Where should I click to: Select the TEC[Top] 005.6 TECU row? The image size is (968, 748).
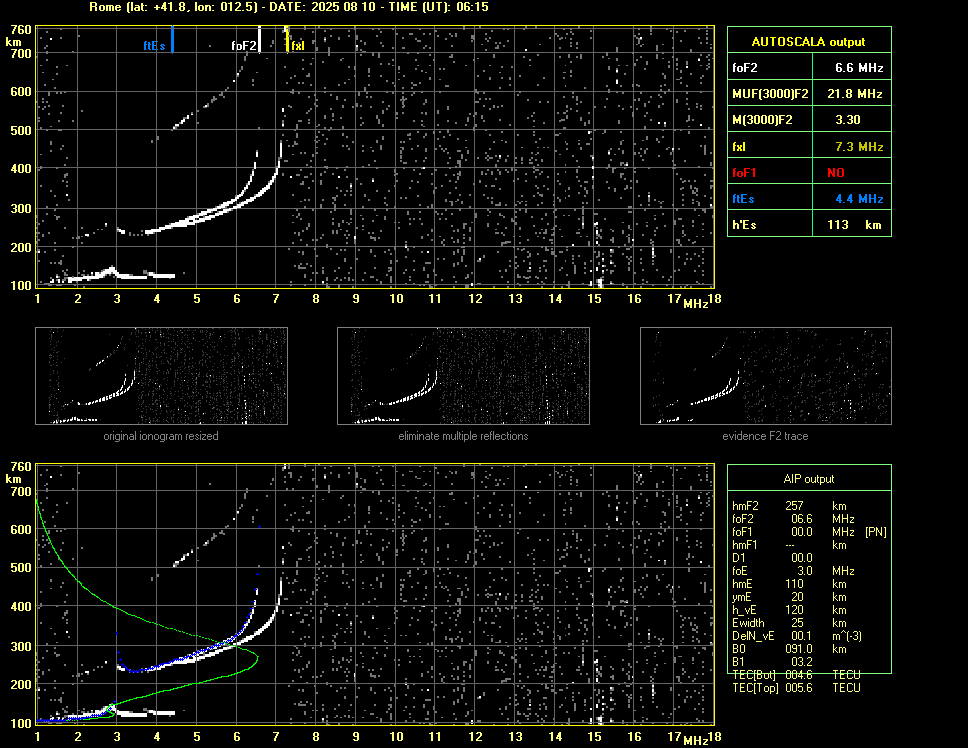click(796, 688)
